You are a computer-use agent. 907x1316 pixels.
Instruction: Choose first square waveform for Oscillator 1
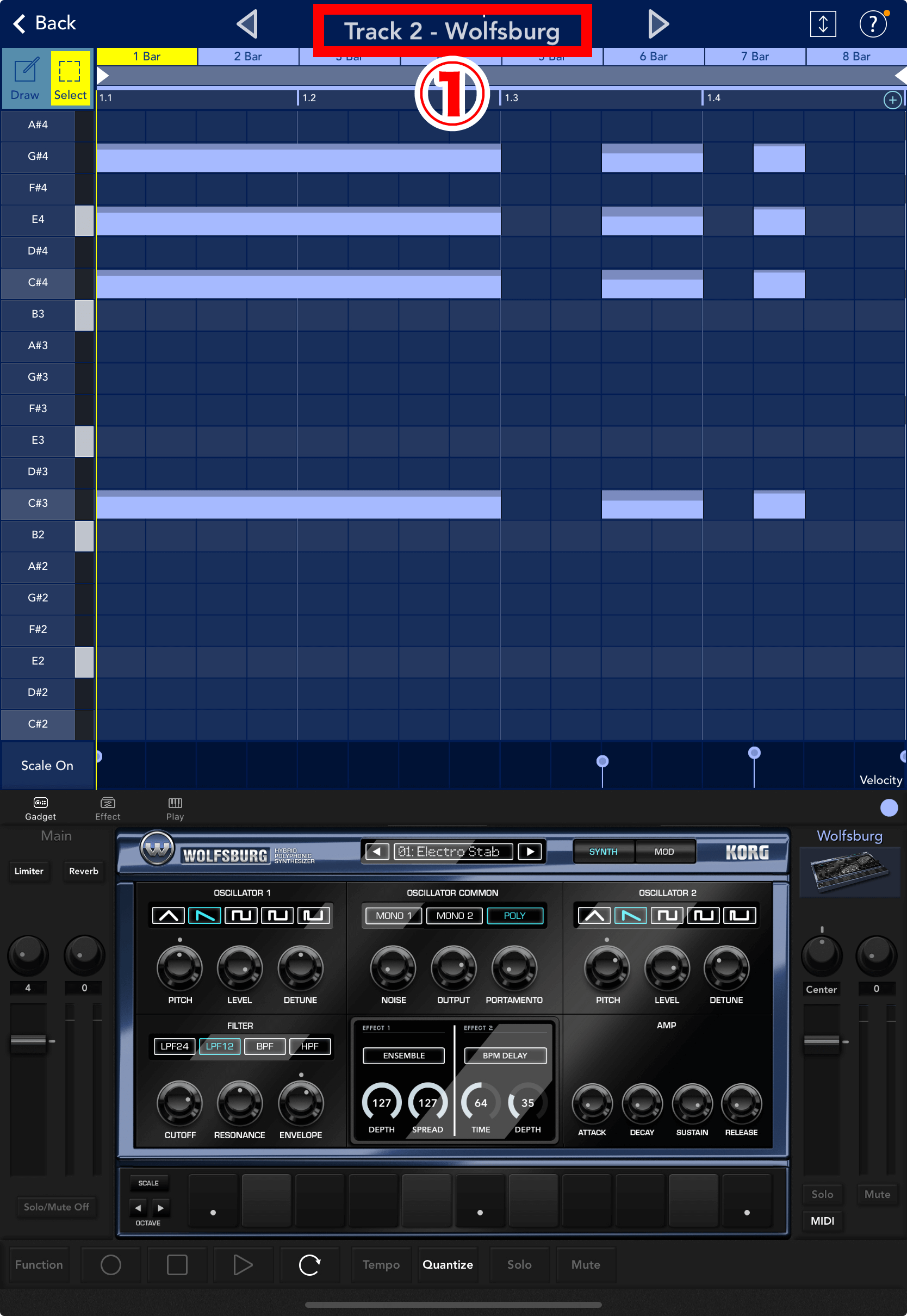241,915
